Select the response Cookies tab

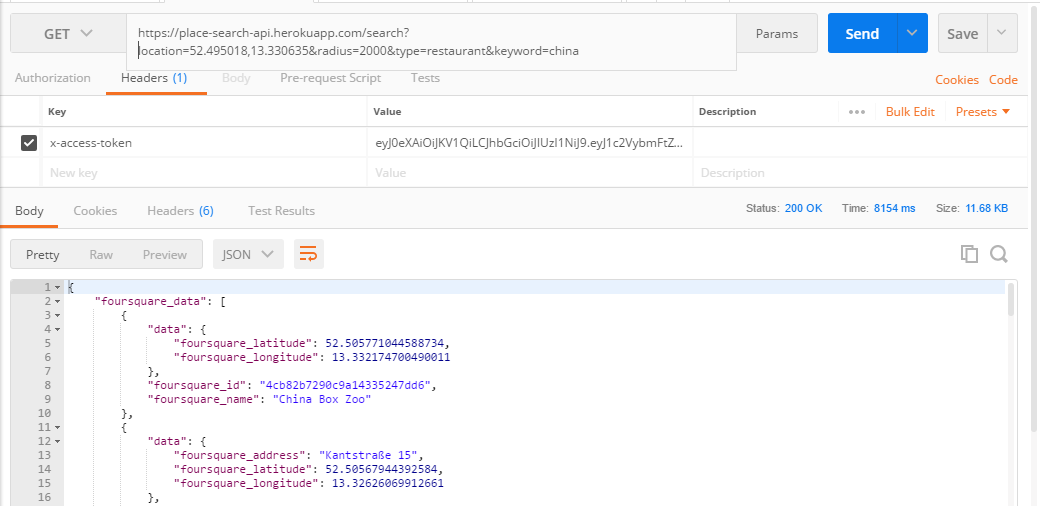pyautogui.click(x=95, y=211)
